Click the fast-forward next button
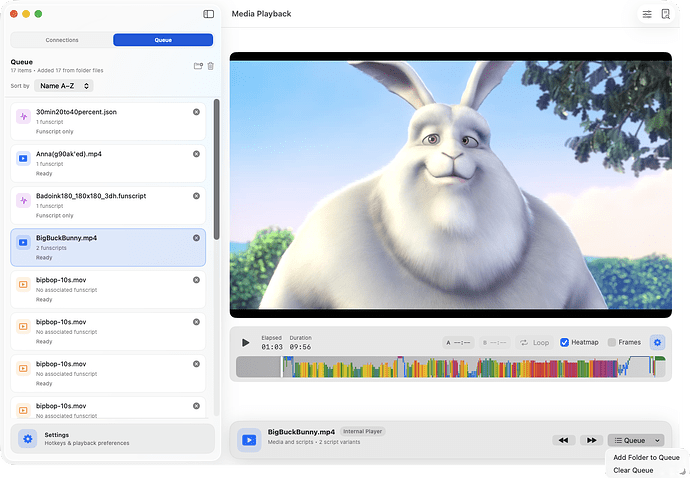Image resolution: width=690 pixels, height=478 pixels. 591,440
